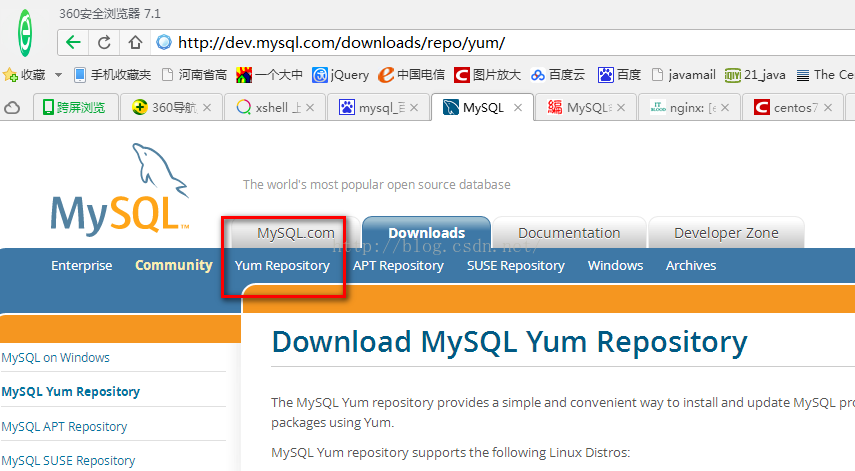
Task: Click Download MySQL Yum Repository heading
Action: pos(509,342)
